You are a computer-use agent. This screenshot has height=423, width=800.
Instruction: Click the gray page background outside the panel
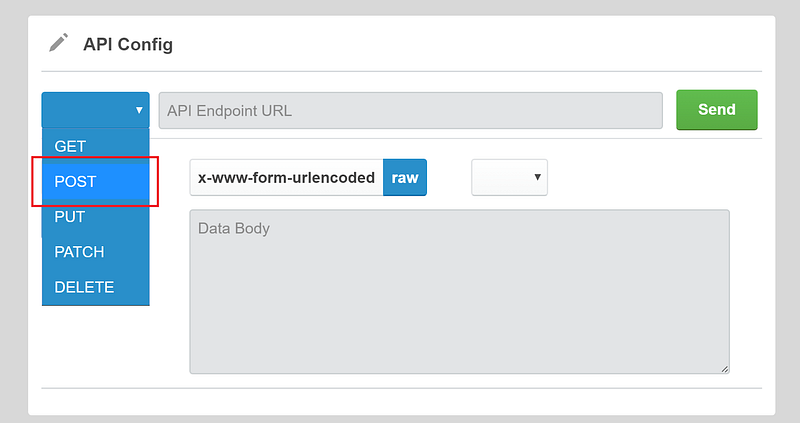click(x=14, y=250)
